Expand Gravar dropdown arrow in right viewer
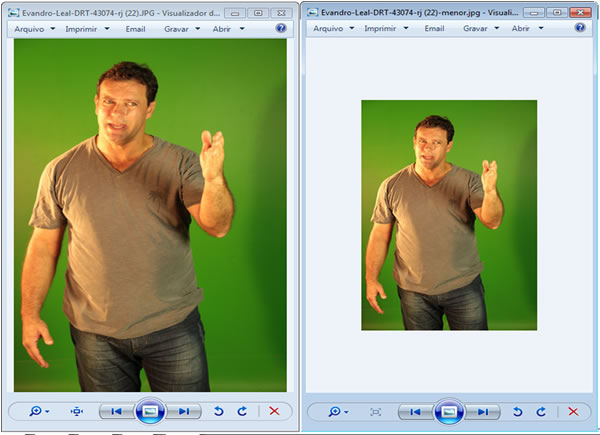This screenshot has height=435, width=600. click(x=497, y=28)
